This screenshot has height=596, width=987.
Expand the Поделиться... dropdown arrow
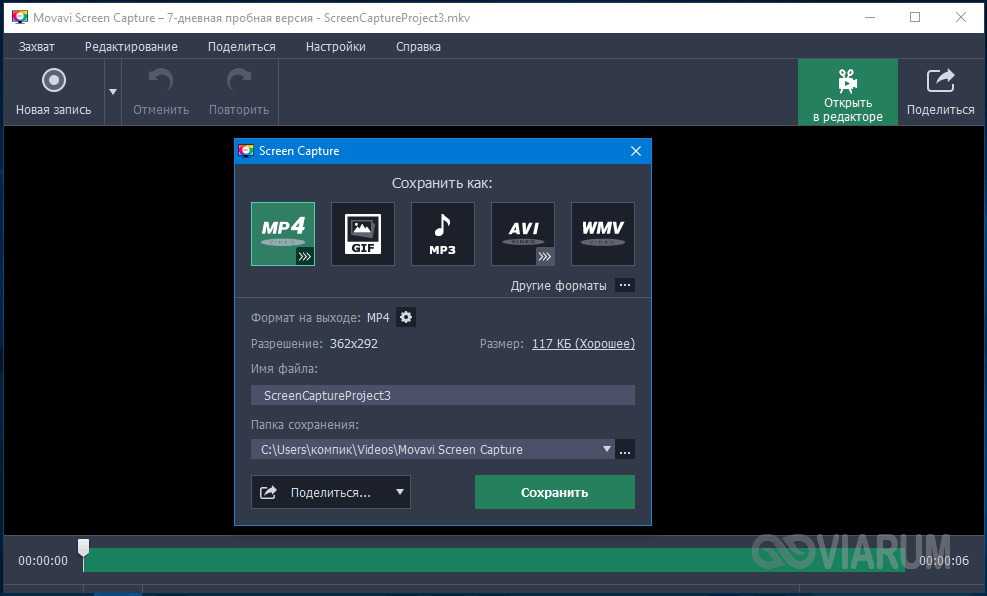pyautogui.click(x=400, y=492)
